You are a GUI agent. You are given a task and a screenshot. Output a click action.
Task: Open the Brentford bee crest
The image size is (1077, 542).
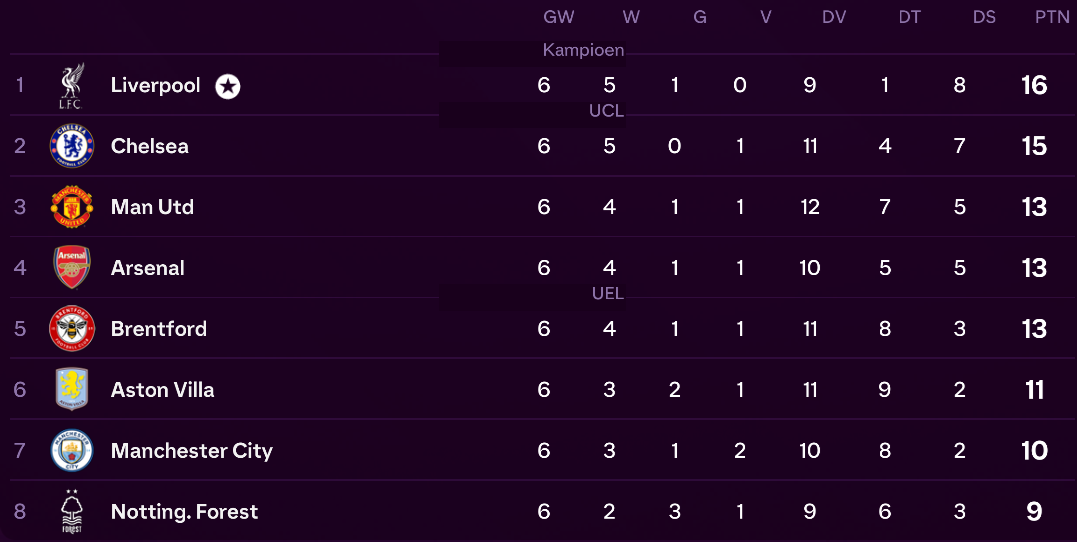71,328
